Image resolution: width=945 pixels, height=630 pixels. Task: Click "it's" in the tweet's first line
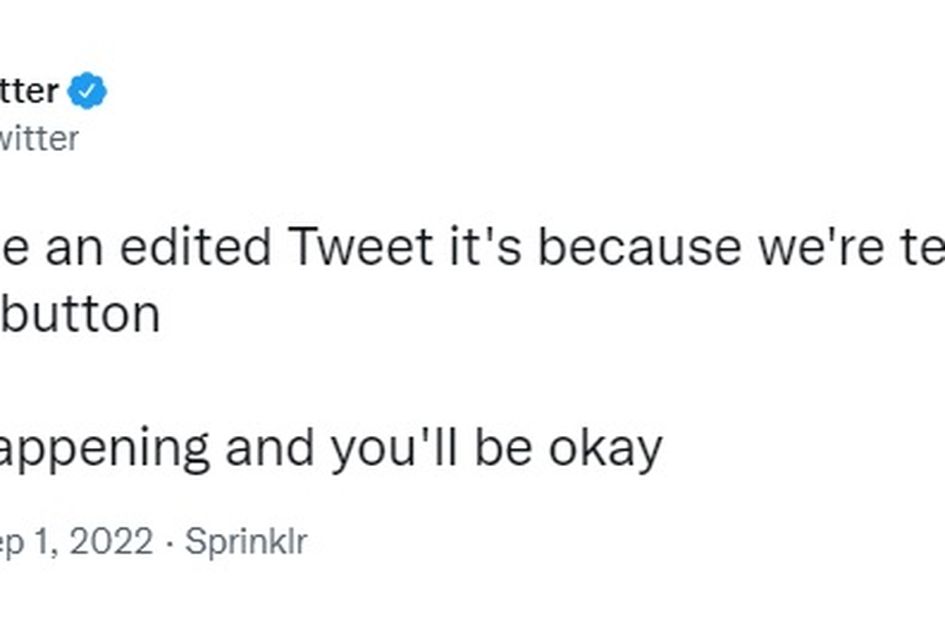tap(486, 246)
